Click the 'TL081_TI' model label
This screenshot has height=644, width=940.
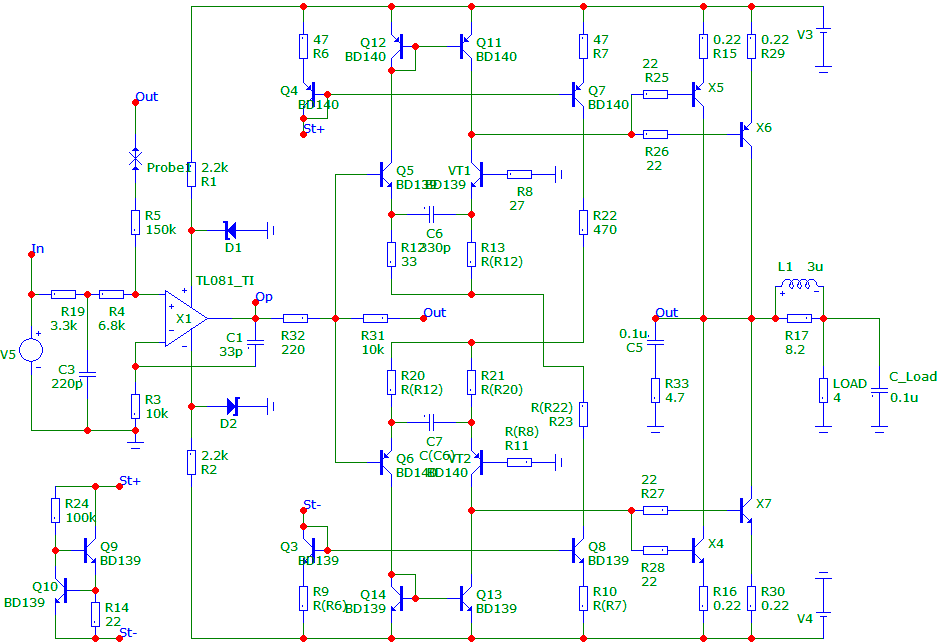225,281
